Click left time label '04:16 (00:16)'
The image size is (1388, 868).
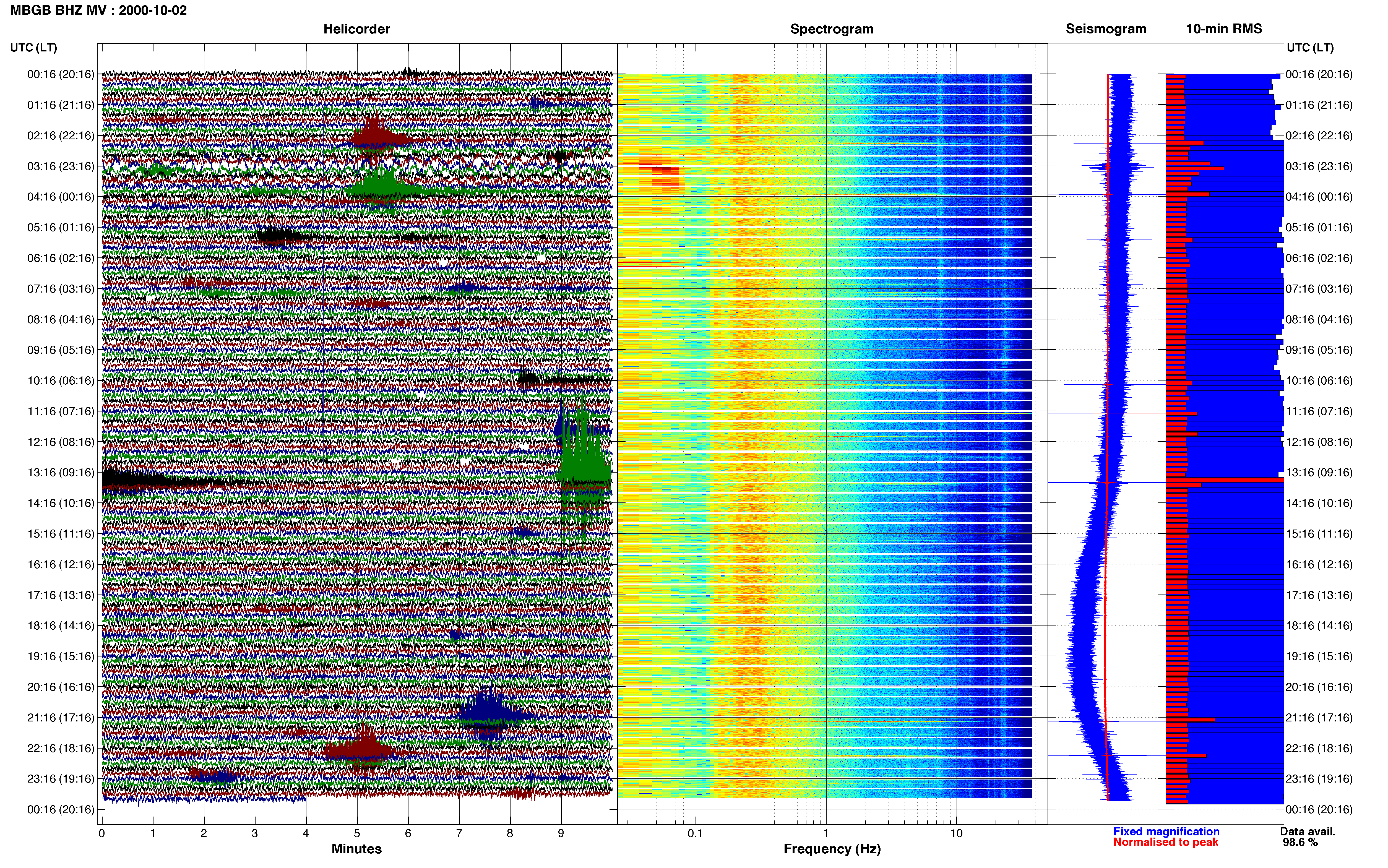point(60,196)
